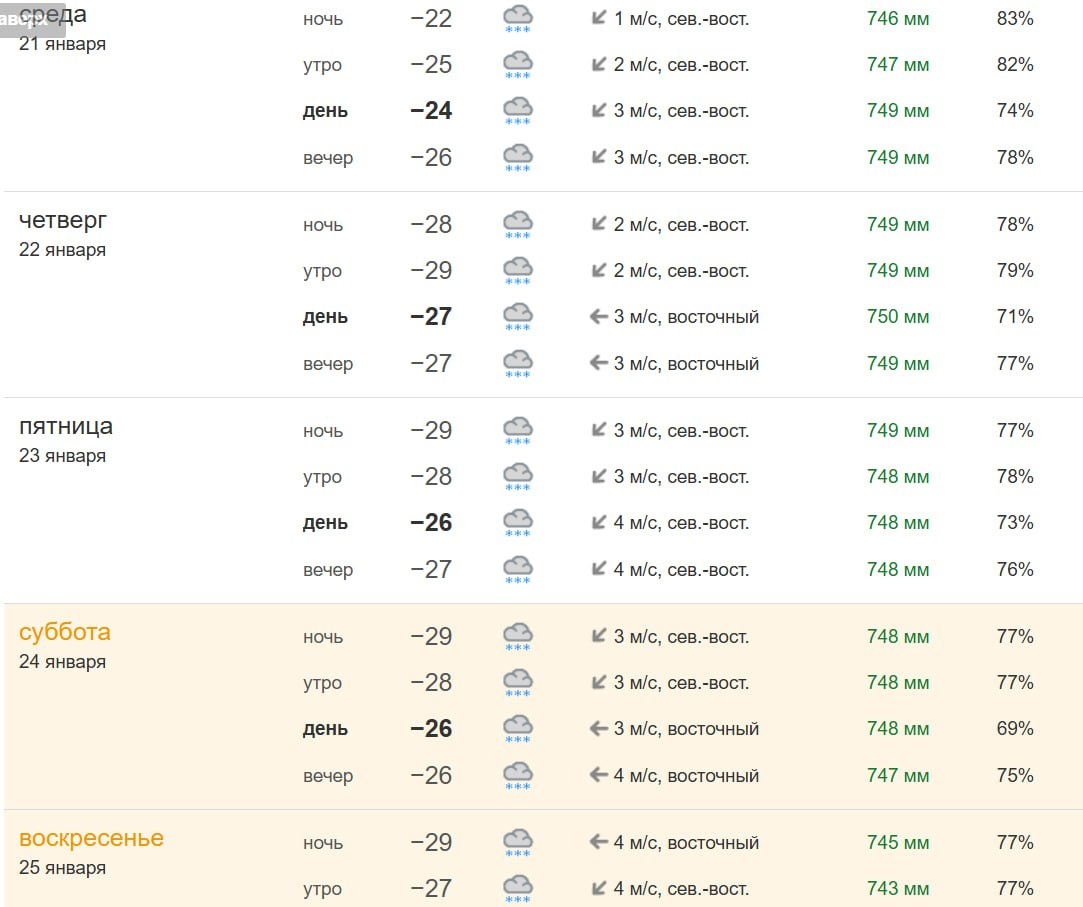Click the snow cloud icon for Thursday night

517,225
